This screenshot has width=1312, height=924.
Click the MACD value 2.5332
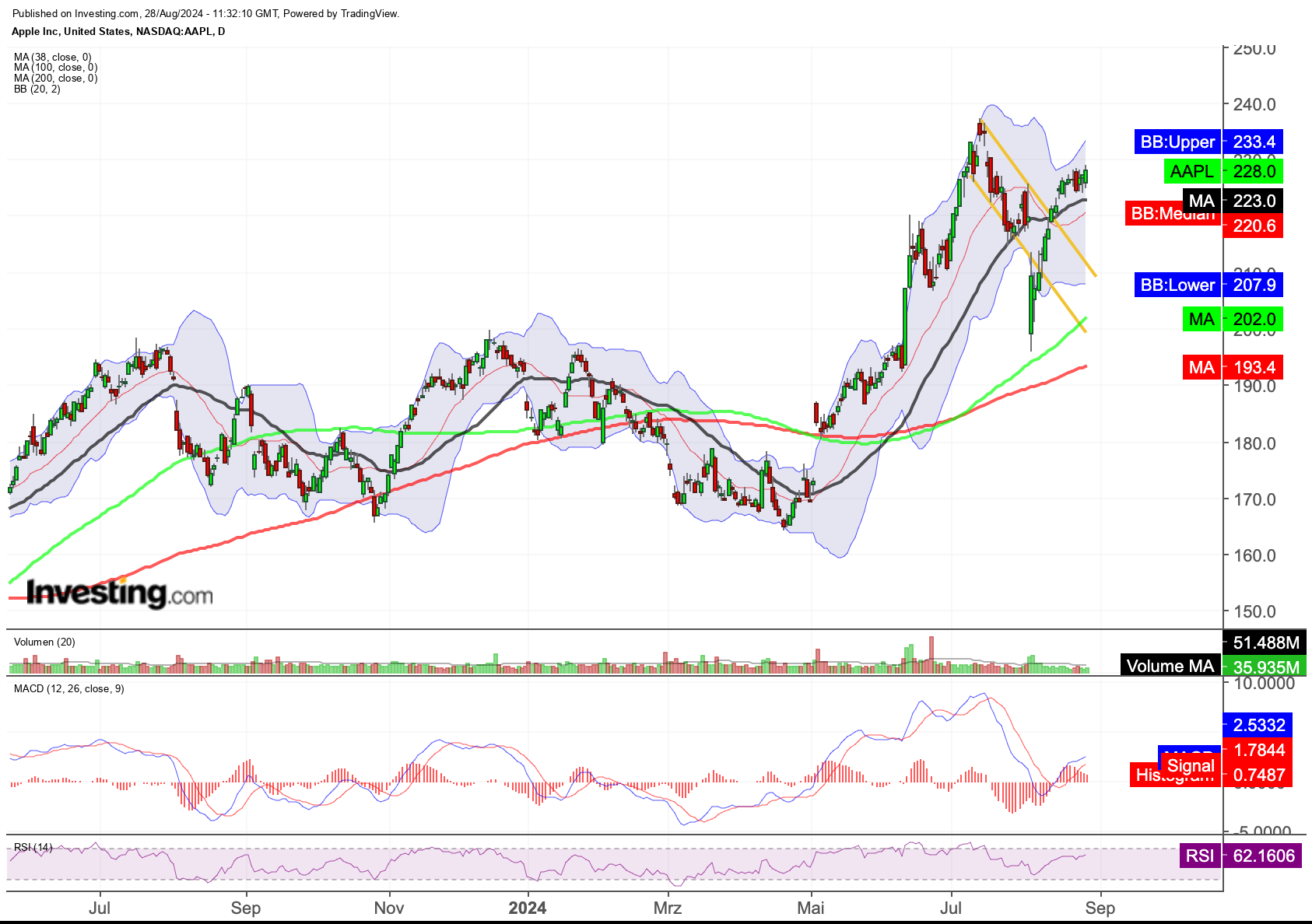tap(1258, 725)
